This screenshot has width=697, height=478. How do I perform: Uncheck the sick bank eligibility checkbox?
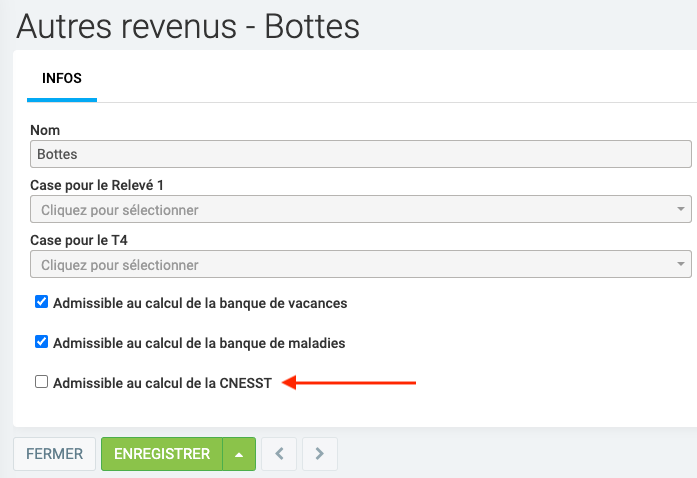tap(41, 342)
